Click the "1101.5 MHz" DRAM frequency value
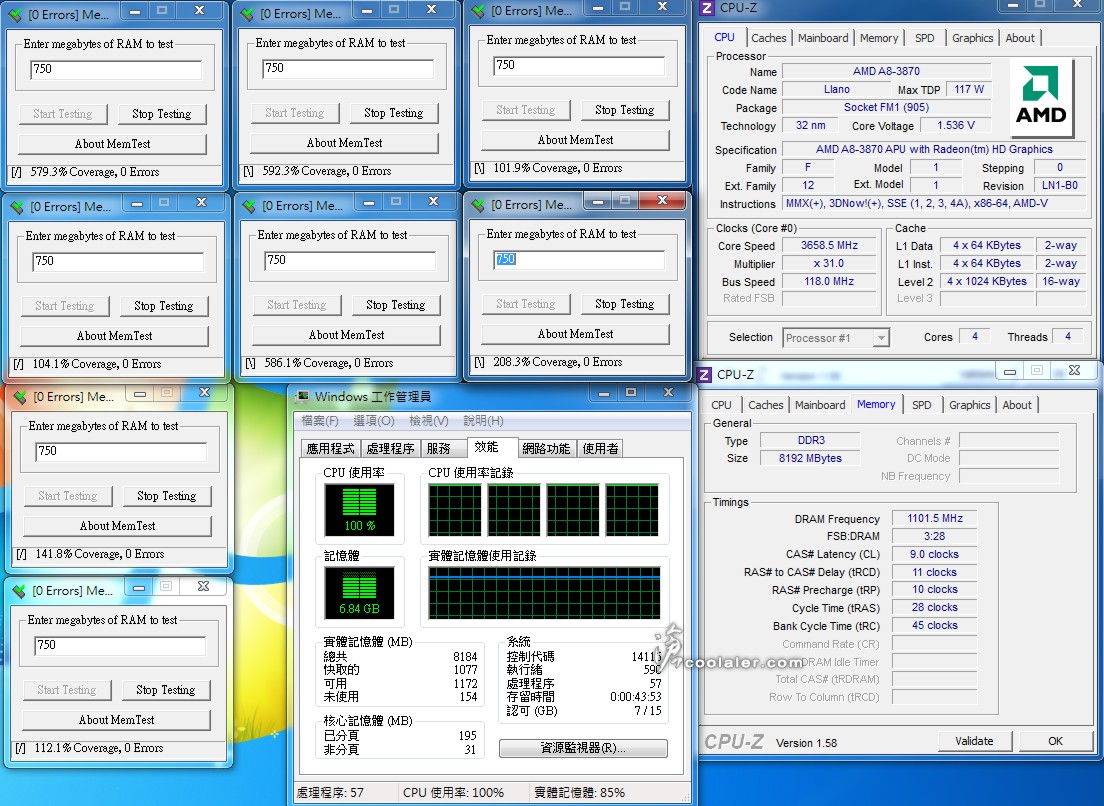This screenshot has width=1104, height=806. 934,519
